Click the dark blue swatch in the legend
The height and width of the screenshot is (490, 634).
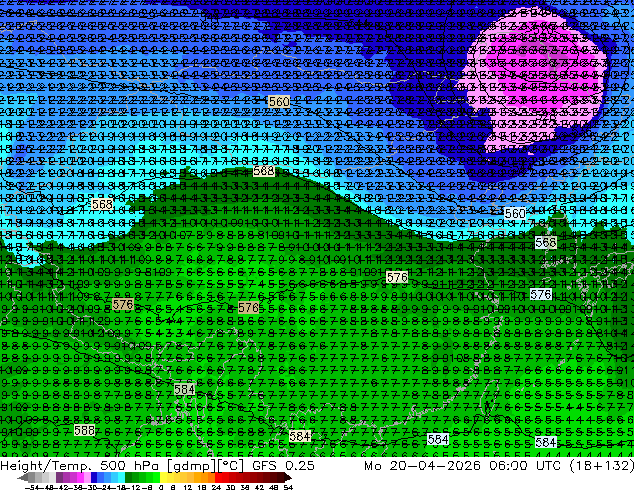[x=94, y=477]
